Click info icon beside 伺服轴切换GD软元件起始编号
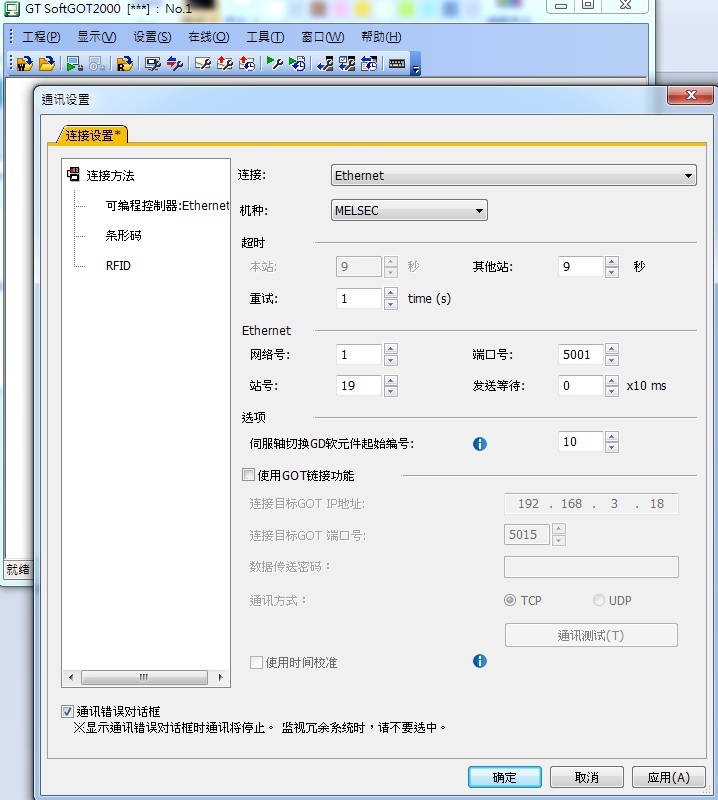 tap(479, 444)
